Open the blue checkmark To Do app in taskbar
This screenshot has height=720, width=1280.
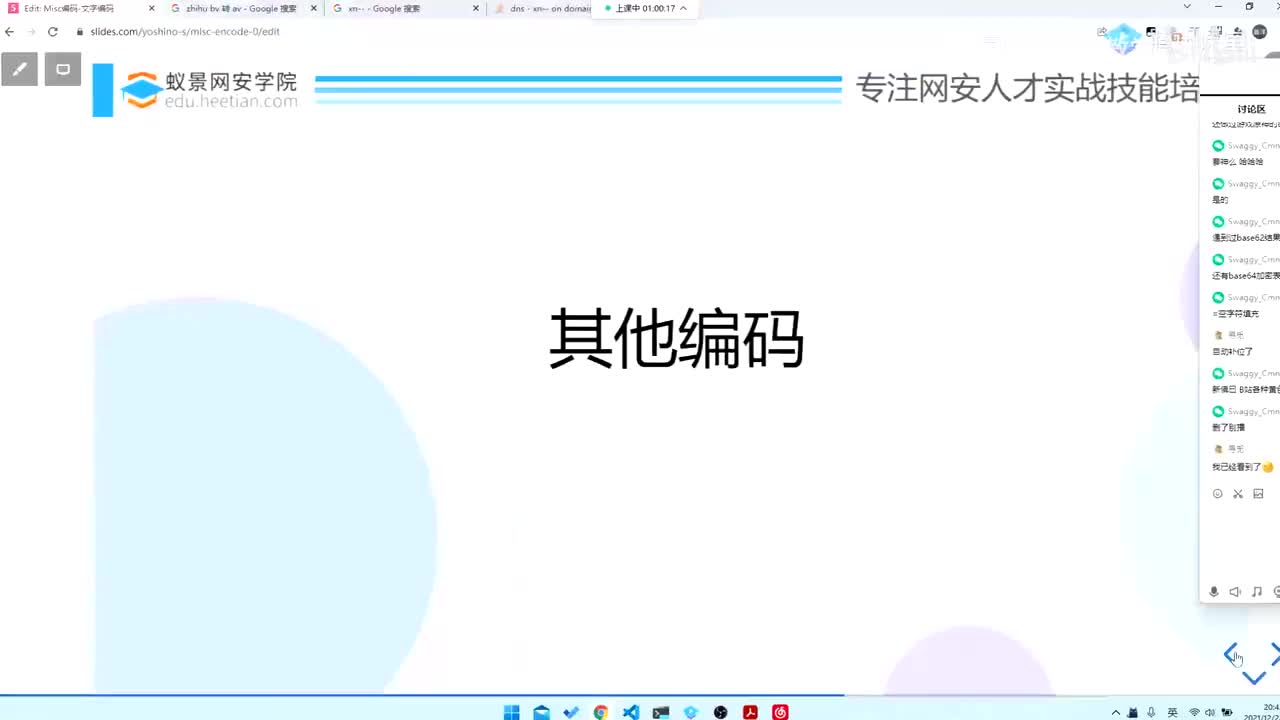click(571, 712)
